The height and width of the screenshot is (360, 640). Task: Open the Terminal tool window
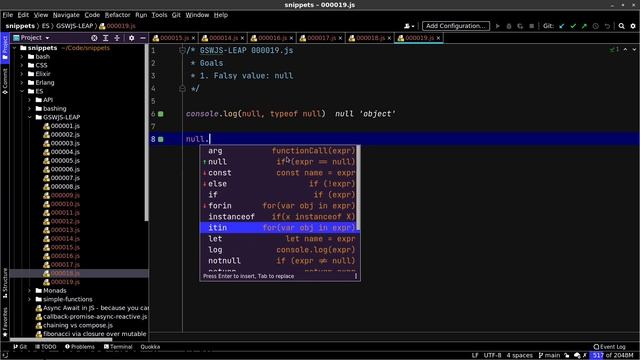pyautogui.click(x=118, y=347)
